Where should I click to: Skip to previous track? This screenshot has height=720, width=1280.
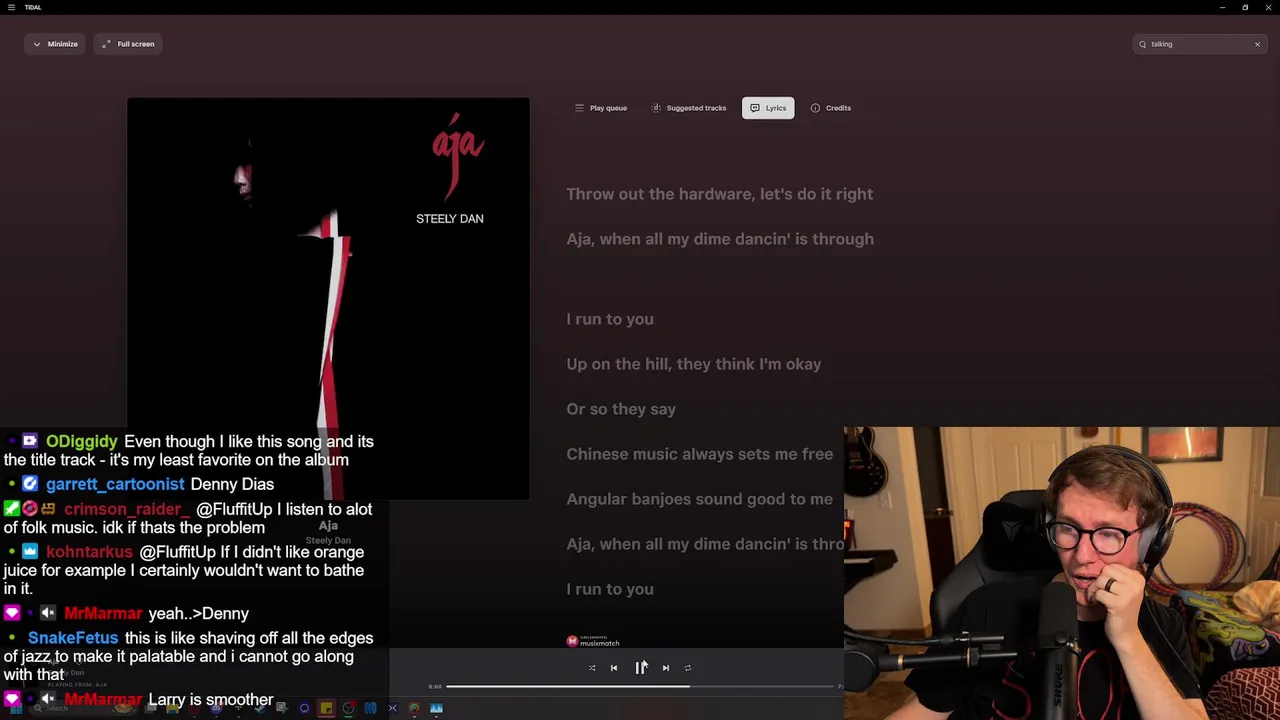tap(614, 668)
